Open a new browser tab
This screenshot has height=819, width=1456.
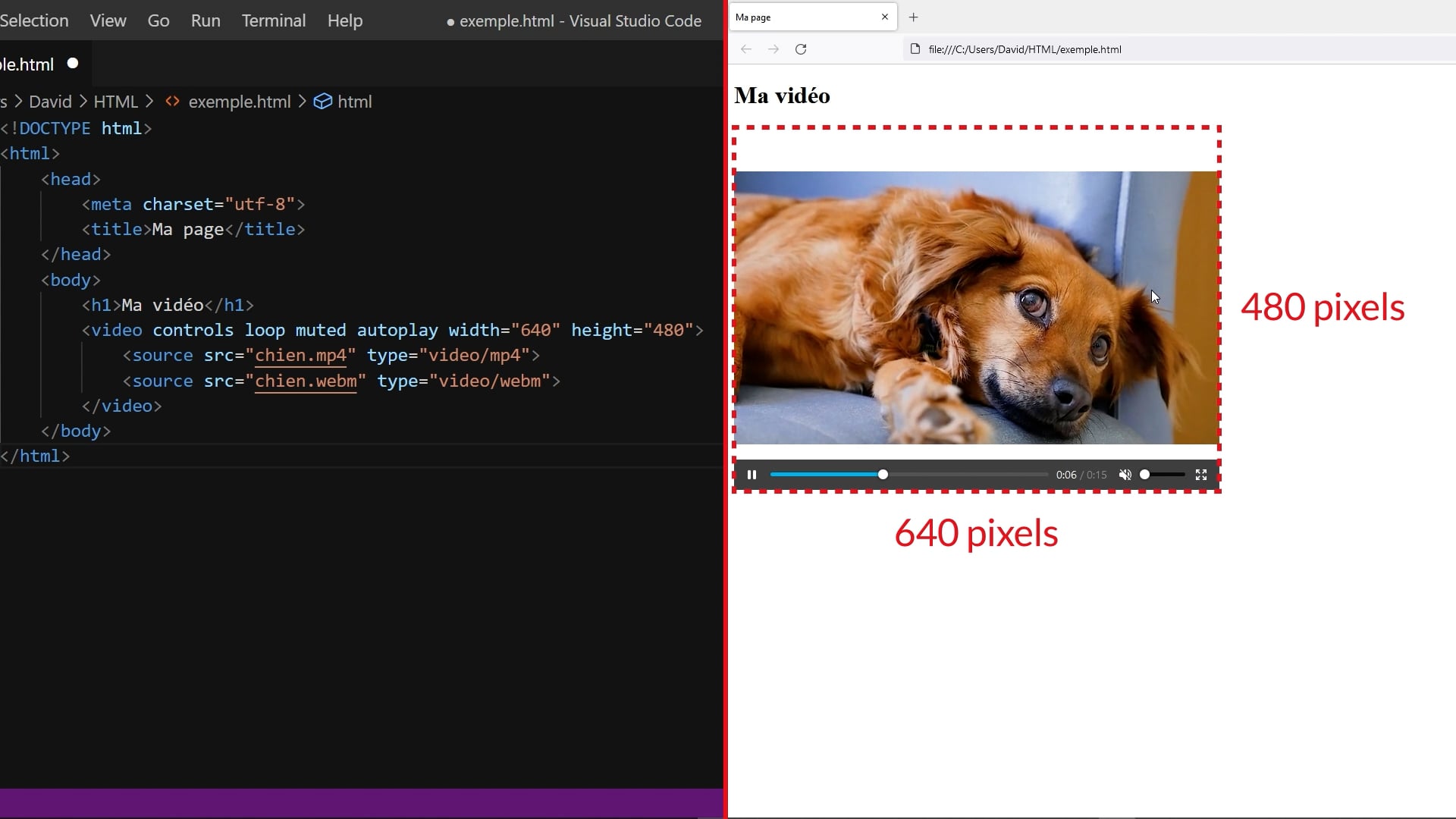(914, 17)
